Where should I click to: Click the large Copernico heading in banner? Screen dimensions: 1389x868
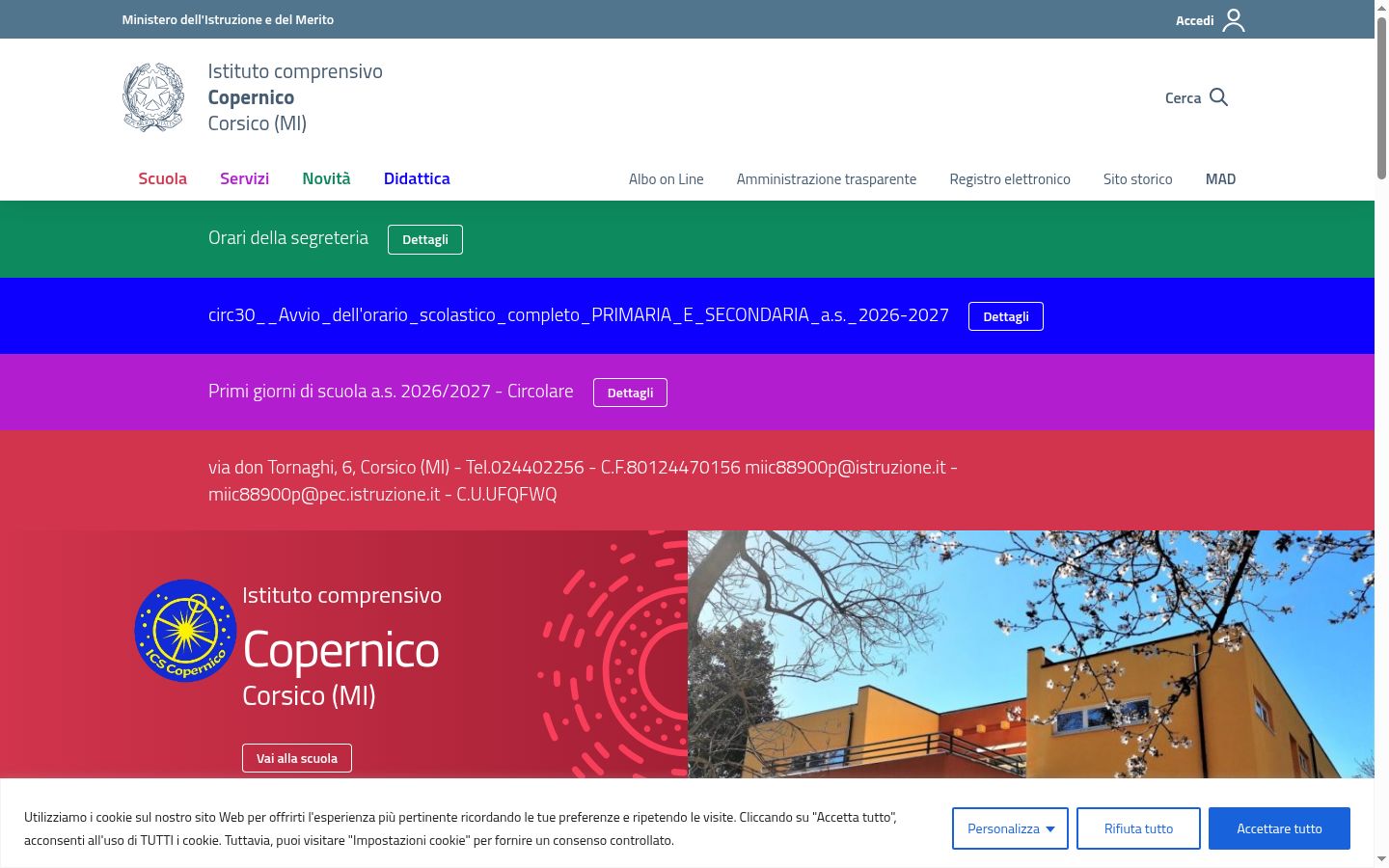tap(341, 650)
